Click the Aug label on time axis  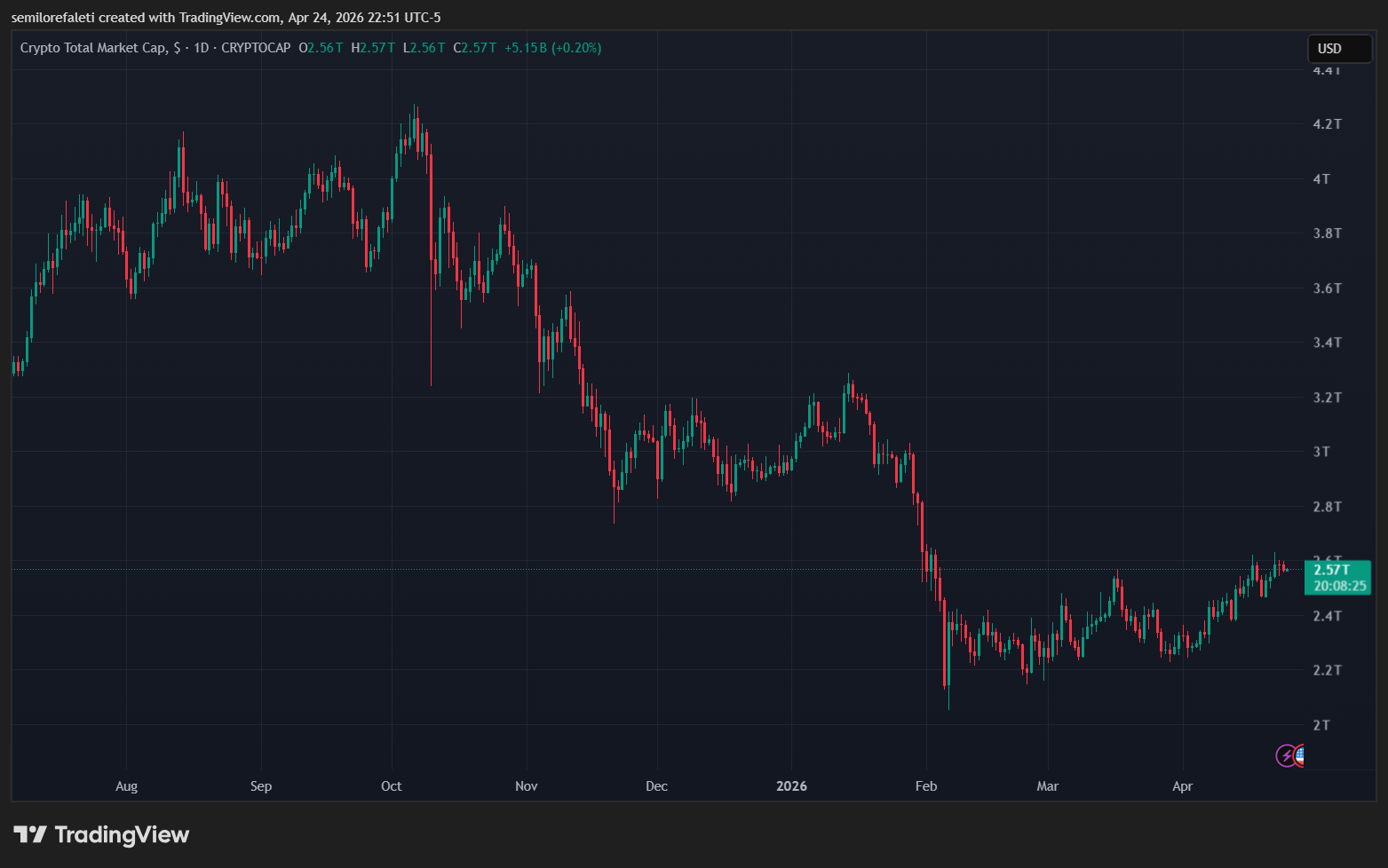[127, 786]
